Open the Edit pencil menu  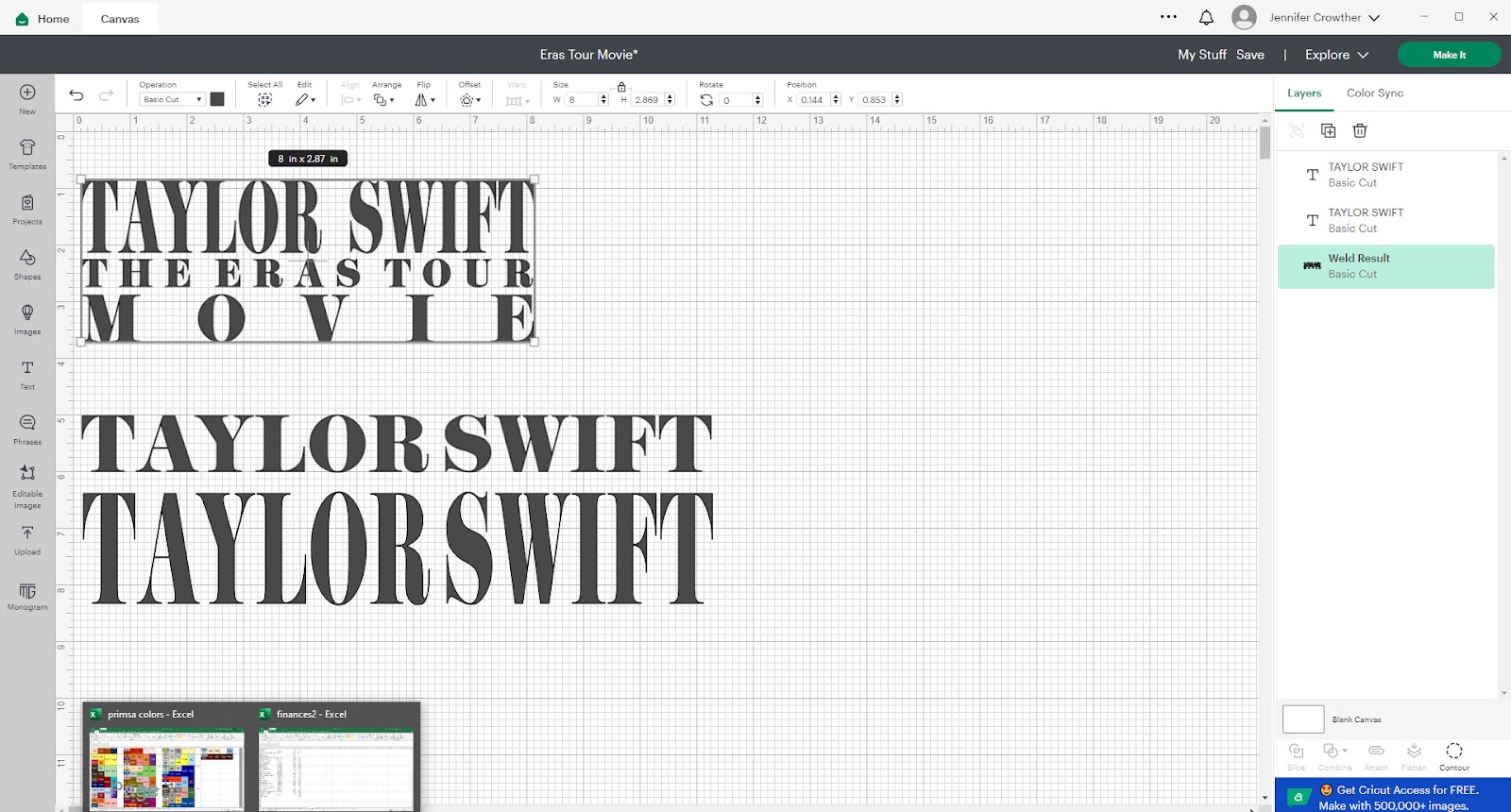tap(305, 99)
